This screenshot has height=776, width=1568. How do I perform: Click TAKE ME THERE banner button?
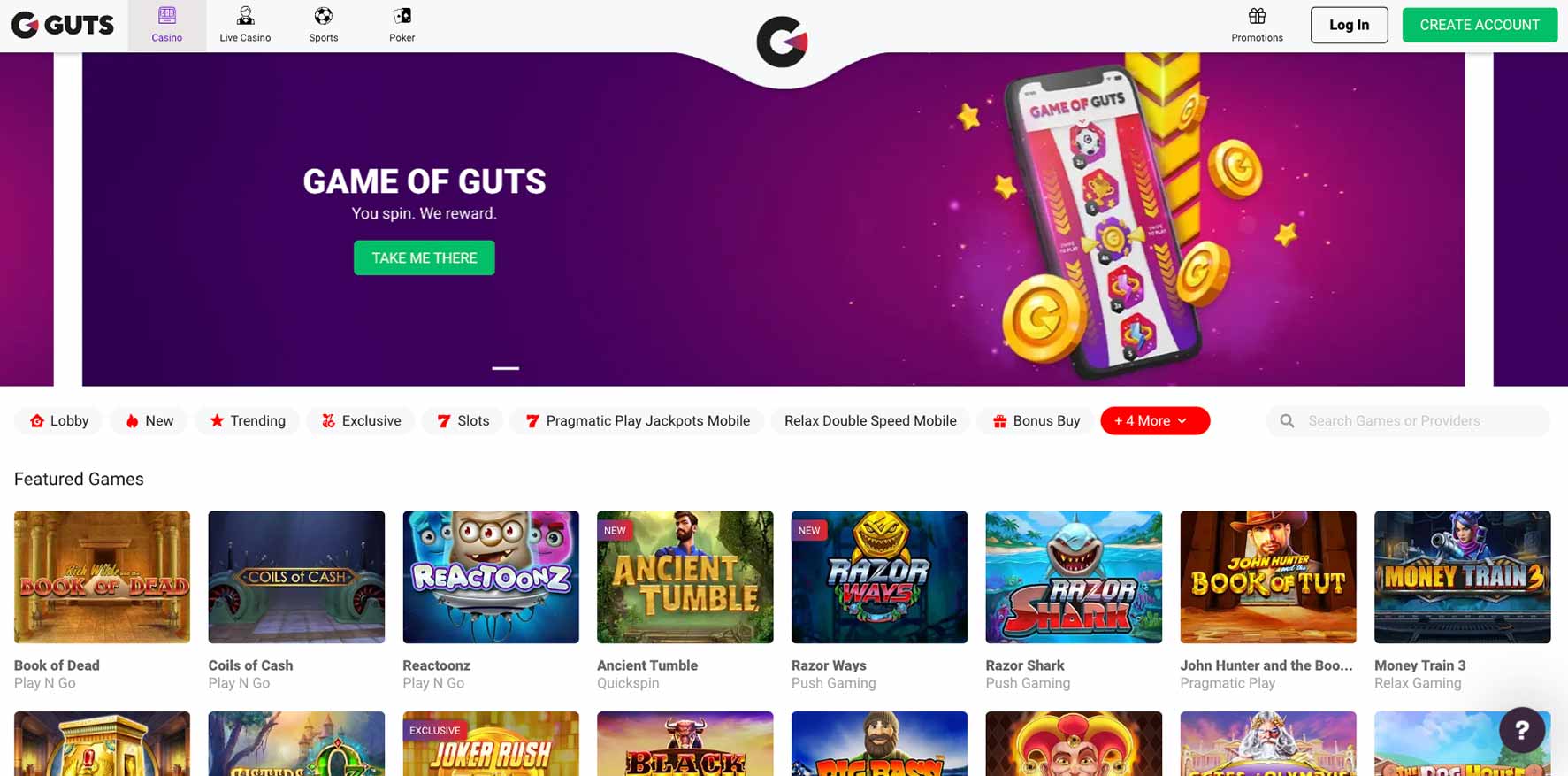coord(425,257)
